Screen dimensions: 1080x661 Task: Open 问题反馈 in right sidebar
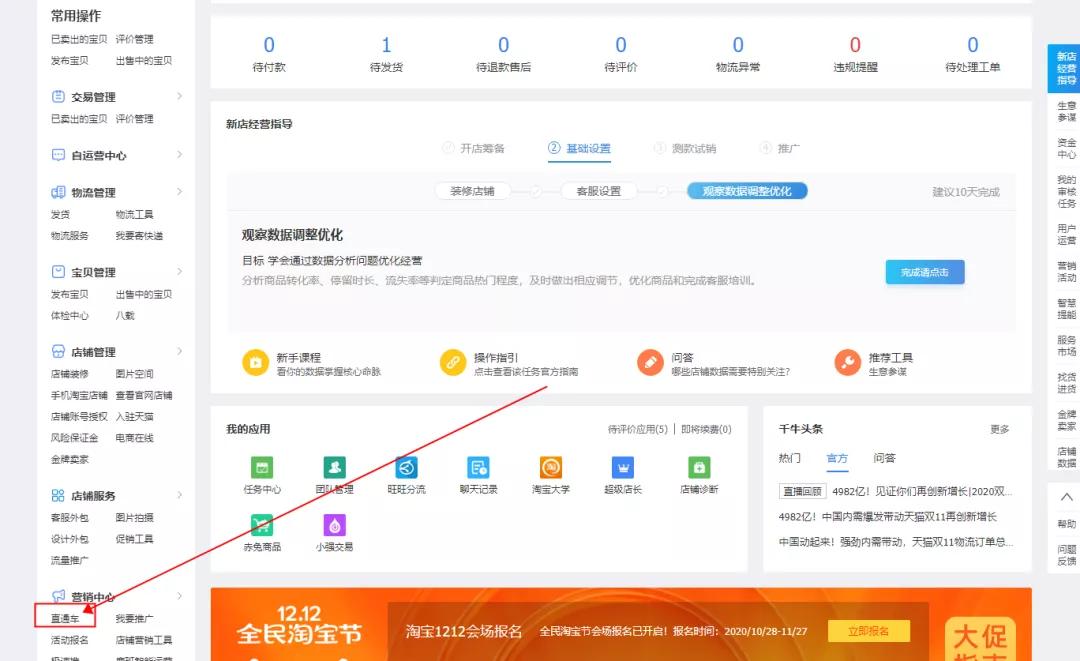click(x=1066, y=555)
